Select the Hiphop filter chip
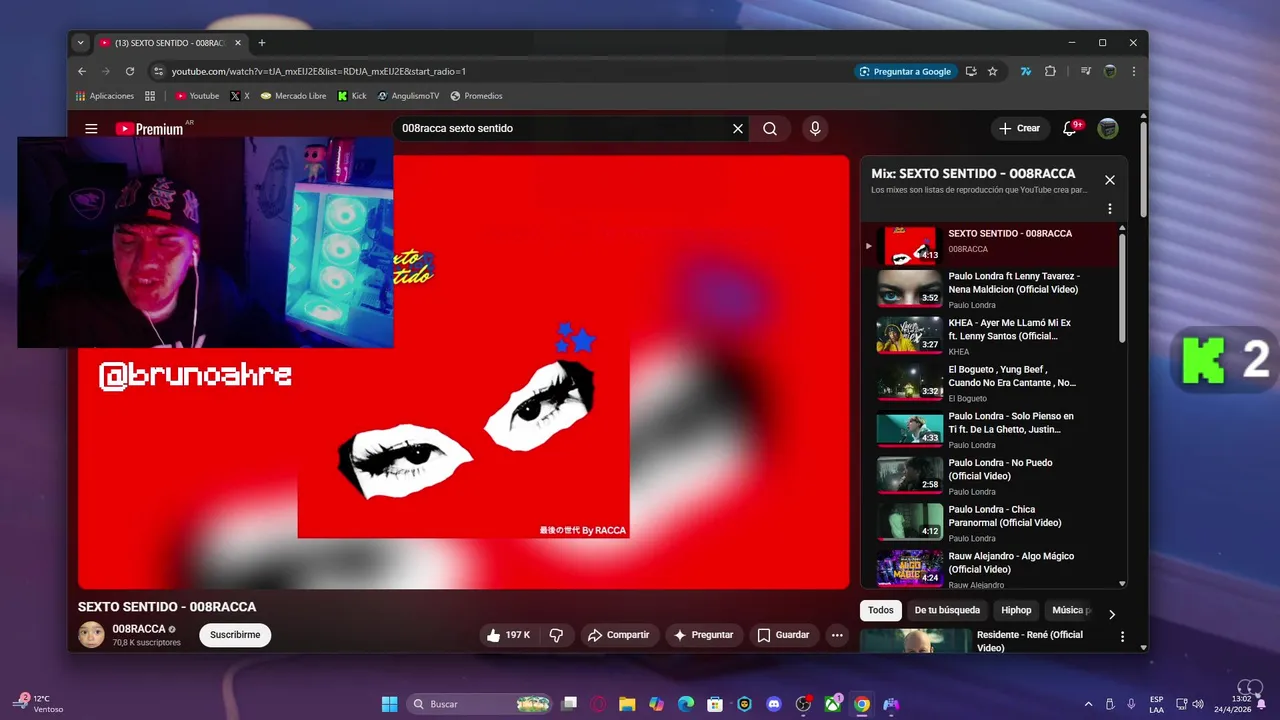 tap(1016, 610)
